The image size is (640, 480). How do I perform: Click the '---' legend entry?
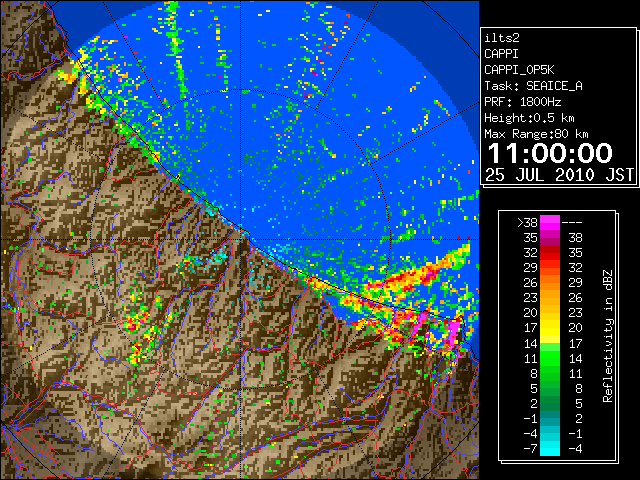coord(572,223)
